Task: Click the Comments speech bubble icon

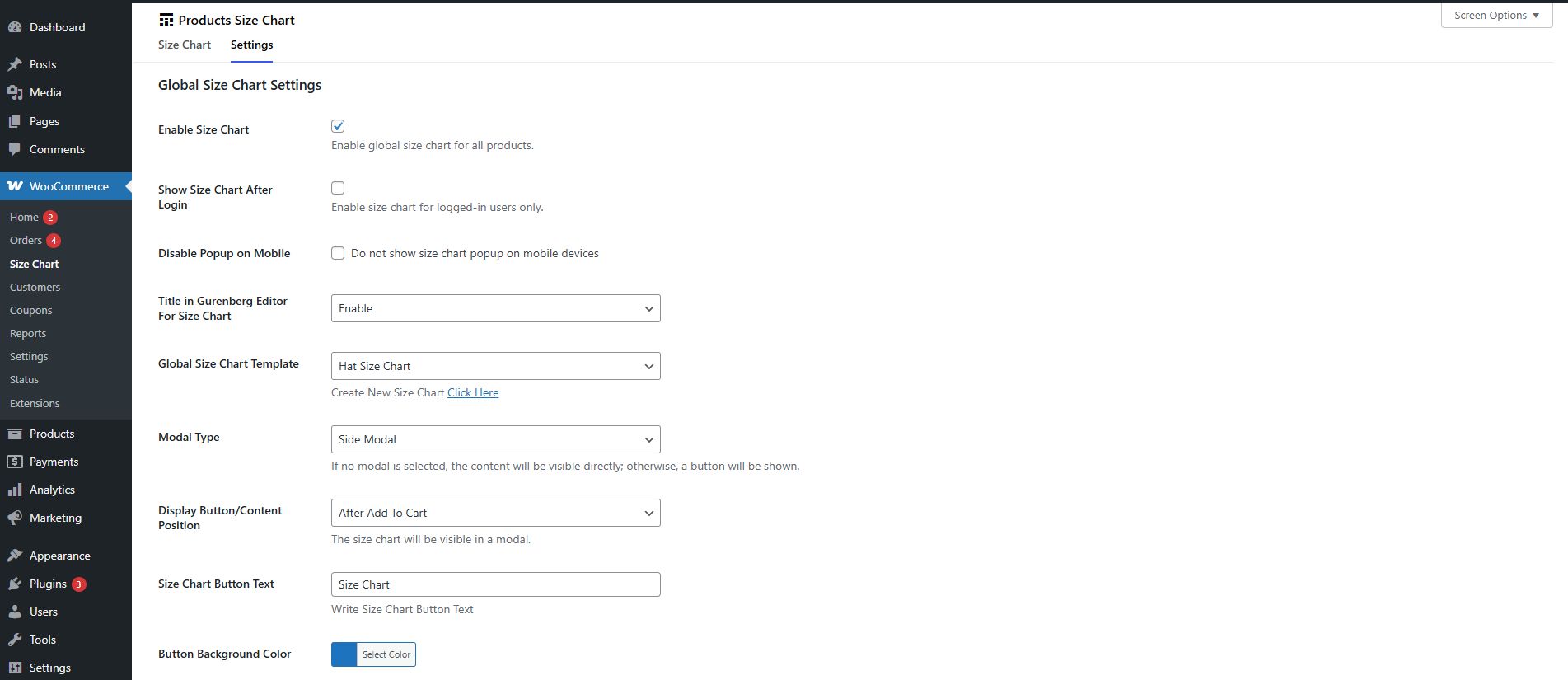Action: (15, 149)
